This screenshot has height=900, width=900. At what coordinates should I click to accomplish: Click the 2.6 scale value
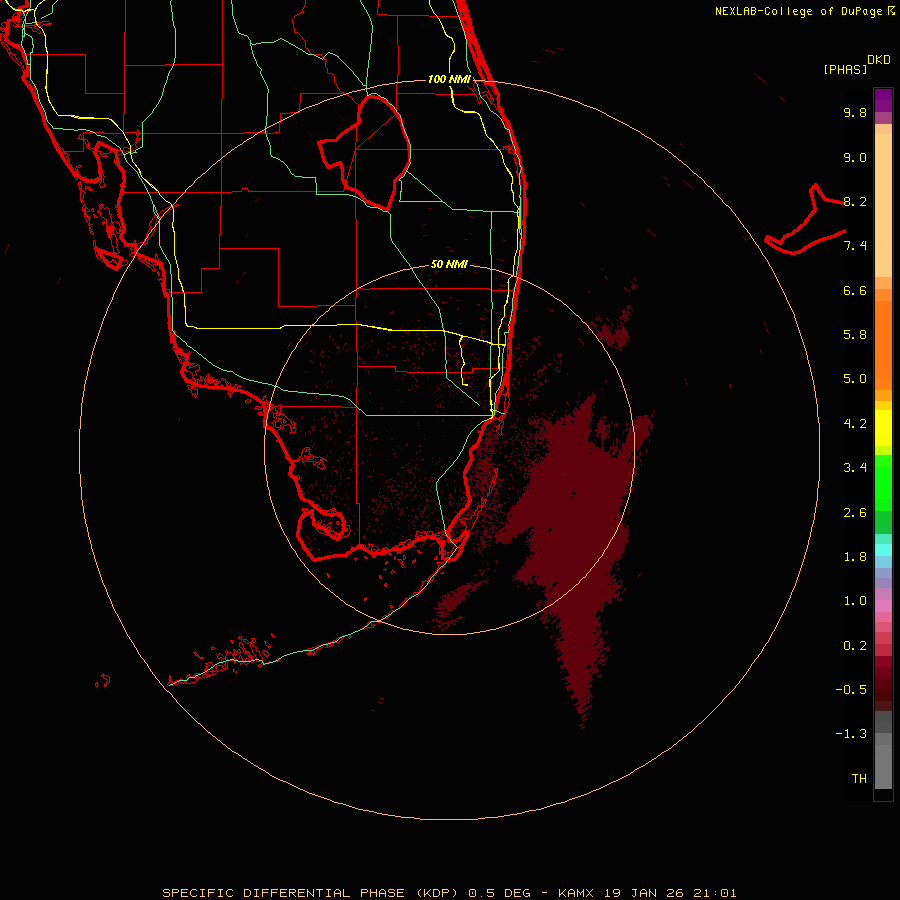point(855,513)
